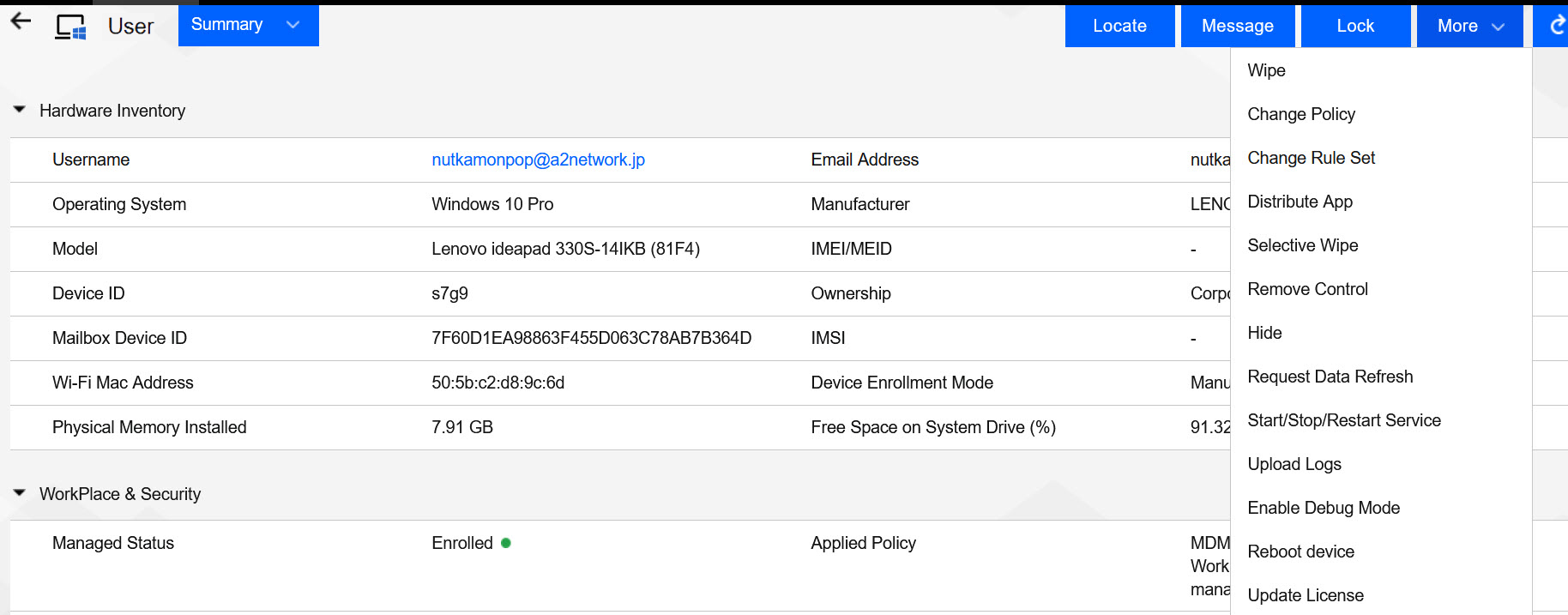The image size is (1568, 615).
Task: Open the More actions dropdown
Action: coord(1469,26)
